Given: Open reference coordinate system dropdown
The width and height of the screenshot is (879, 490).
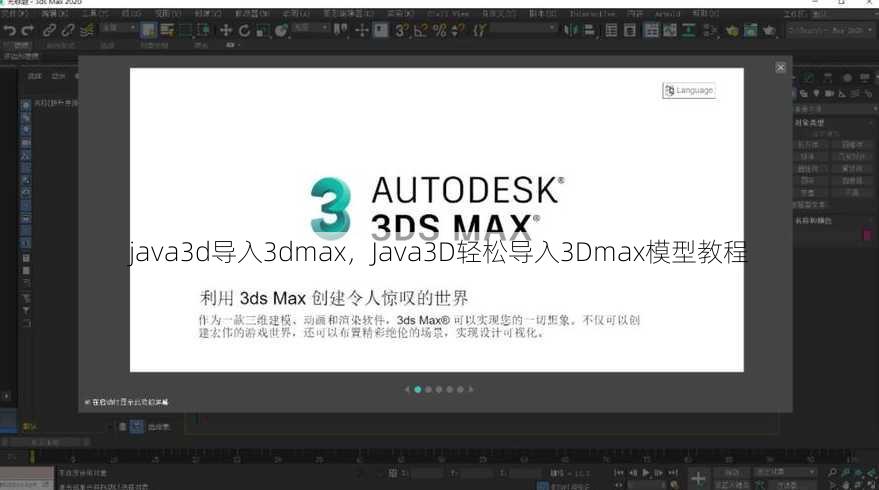Looking at the screenshot, I should (x=311, y=27).
